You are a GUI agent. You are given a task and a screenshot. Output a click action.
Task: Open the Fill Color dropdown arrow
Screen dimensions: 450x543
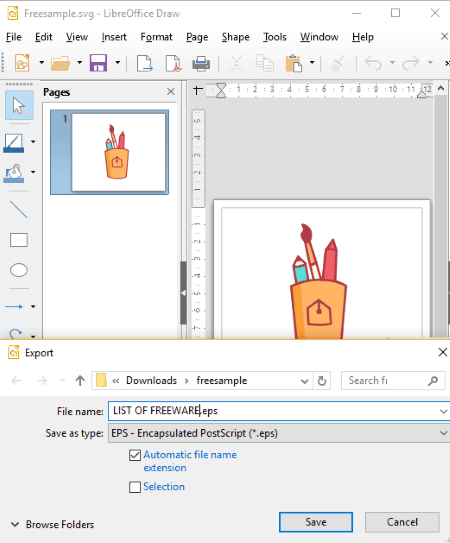point(33,172)
